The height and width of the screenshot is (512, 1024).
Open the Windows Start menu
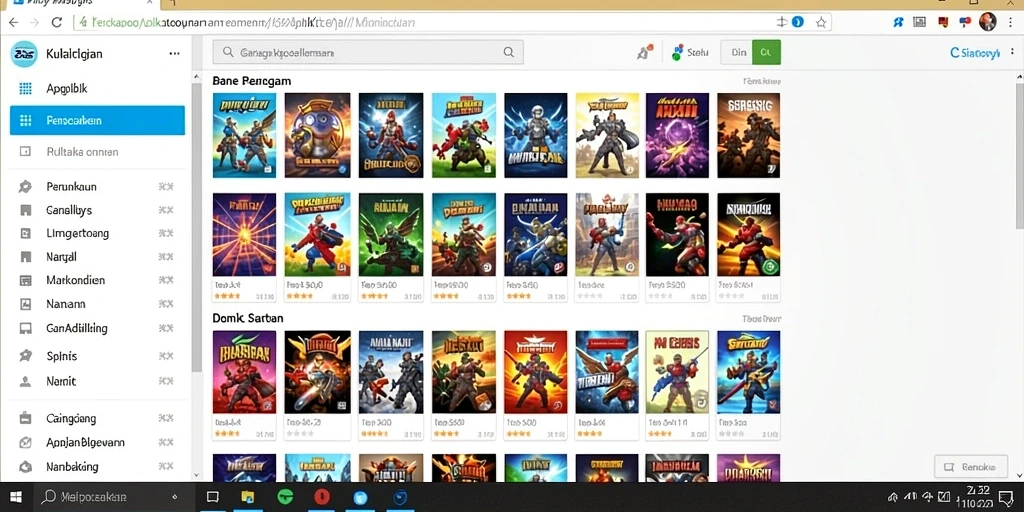[x=16, y=497]
